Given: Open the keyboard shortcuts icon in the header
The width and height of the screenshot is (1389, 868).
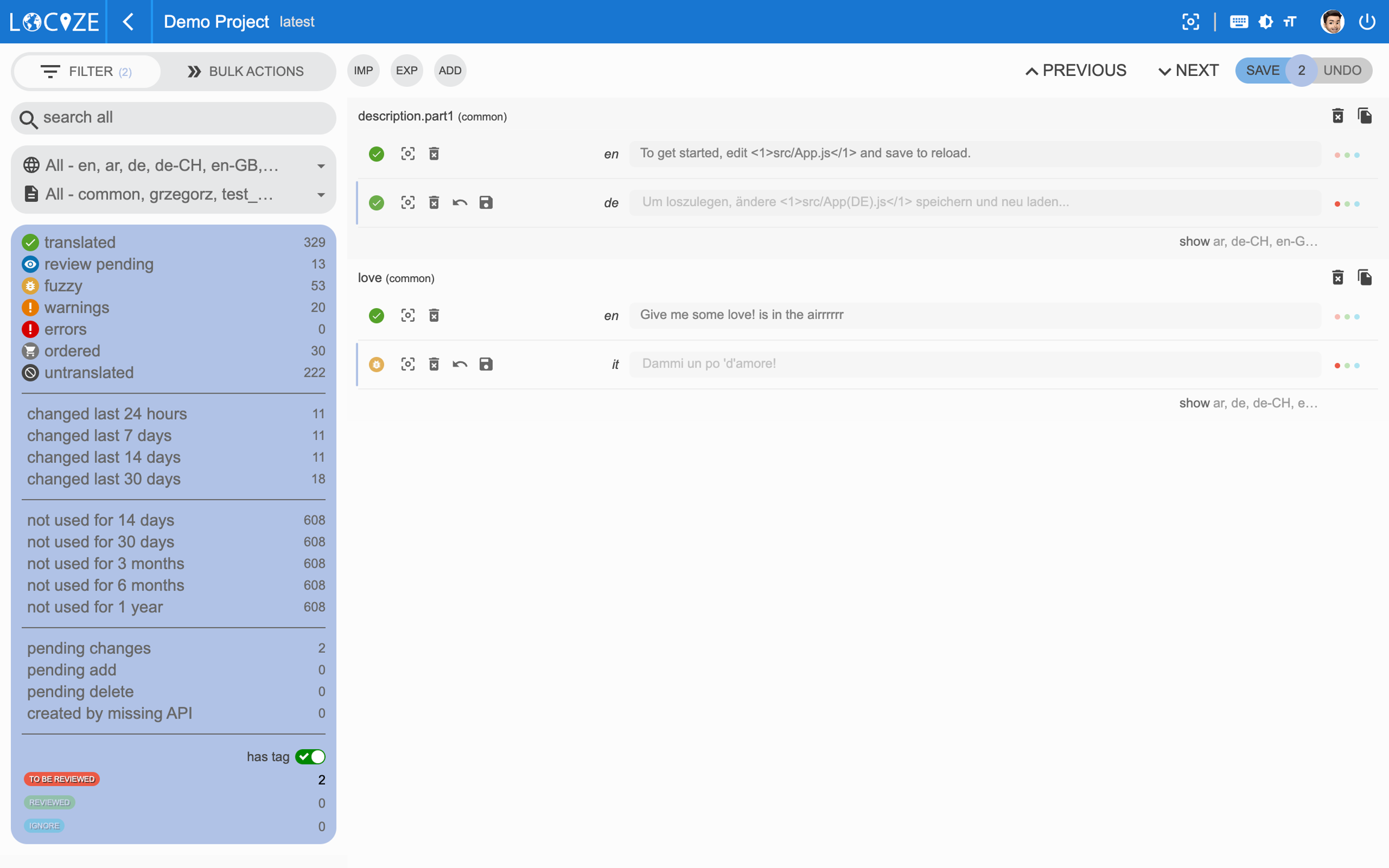Looking at the screenshot, I should [x=1238, y=22].
